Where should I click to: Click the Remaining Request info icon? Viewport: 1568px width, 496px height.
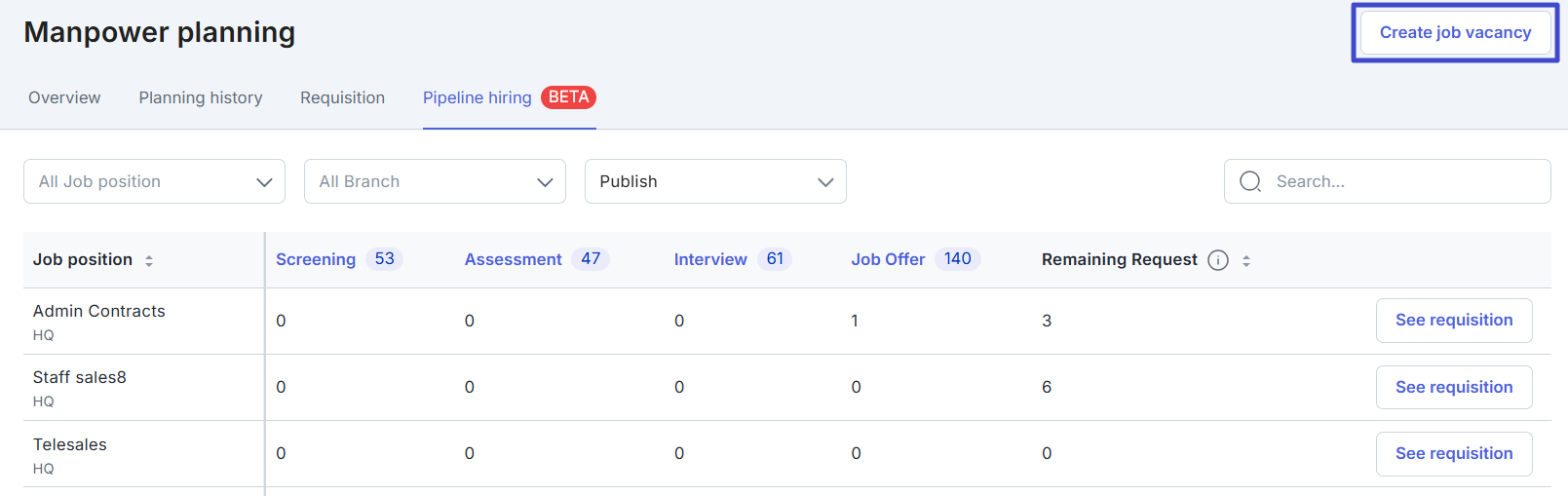[x=1218, y=260]
